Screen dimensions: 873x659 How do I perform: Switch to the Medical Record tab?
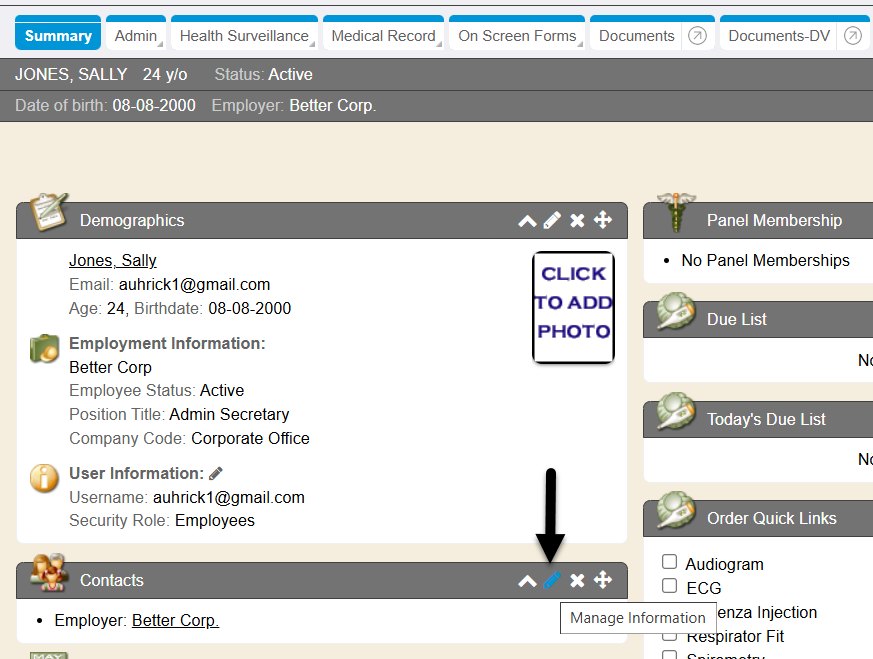click(x=383, y=36)
